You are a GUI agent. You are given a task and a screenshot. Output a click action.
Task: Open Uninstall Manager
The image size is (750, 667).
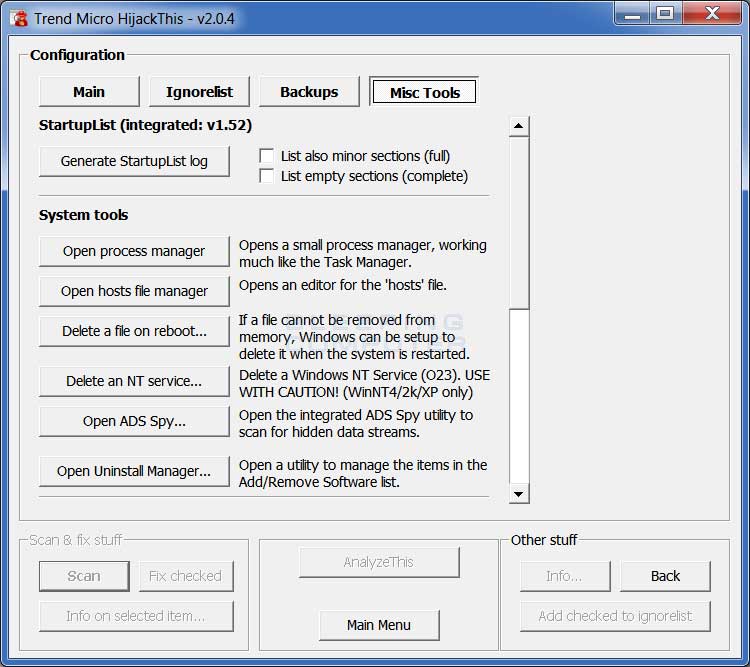pyautogui.click(x=134, y=471)
